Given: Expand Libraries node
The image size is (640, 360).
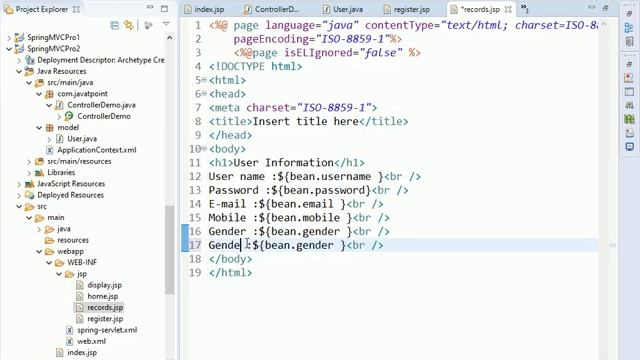Looking at the screenshot, I should 29,173.
